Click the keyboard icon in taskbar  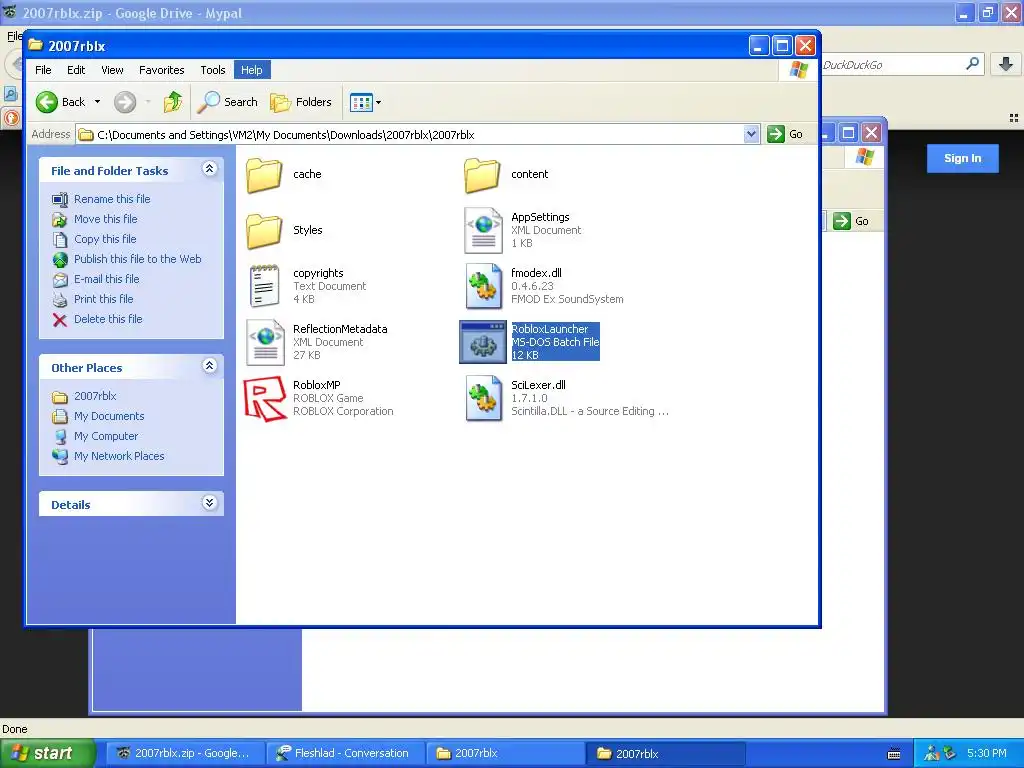(894, 754)
